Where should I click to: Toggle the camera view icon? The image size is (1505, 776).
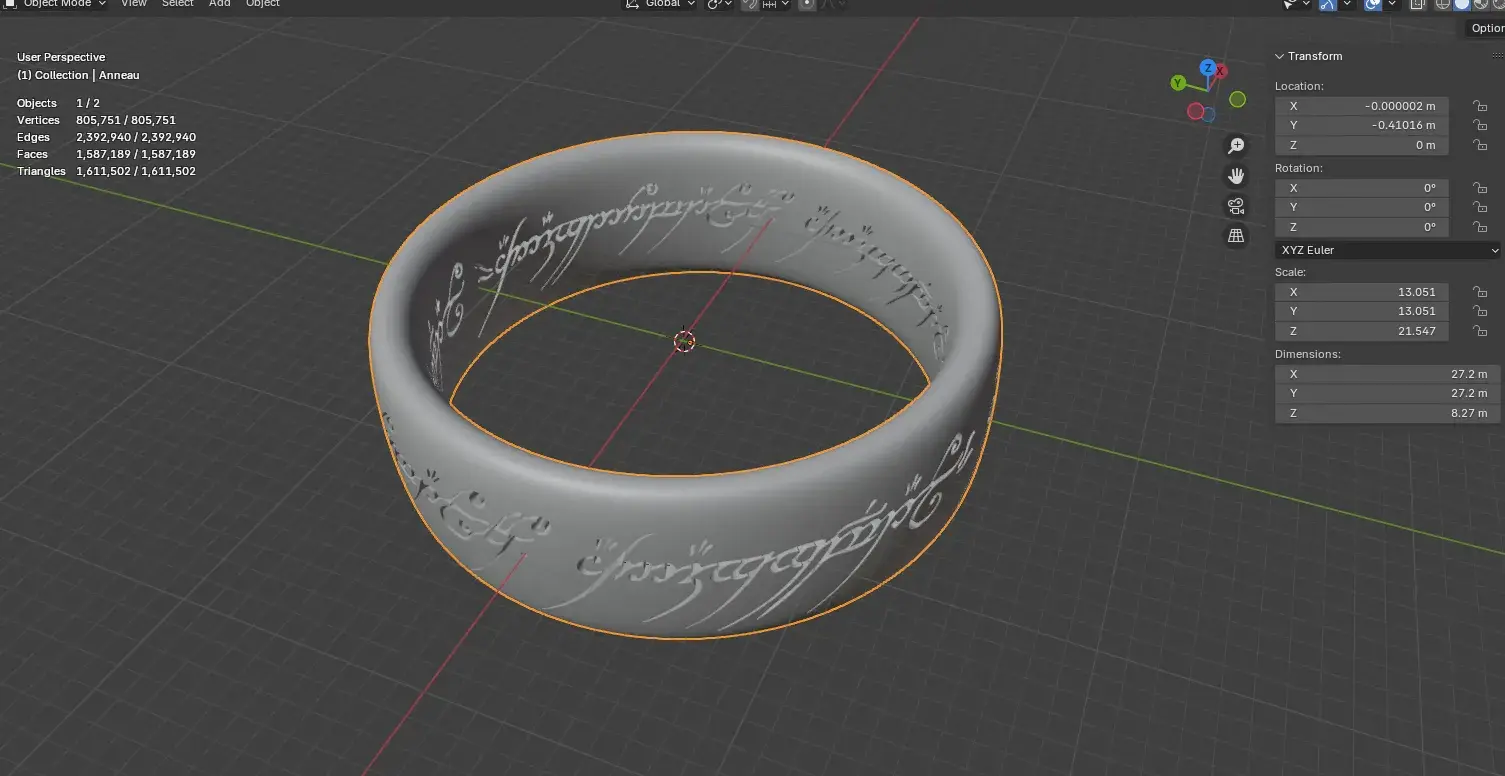[1237, 206]
